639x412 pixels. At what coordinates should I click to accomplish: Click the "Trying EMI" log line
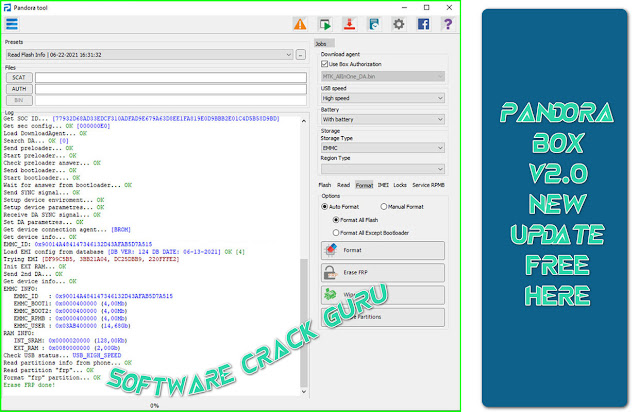click(x=91, y=259)
